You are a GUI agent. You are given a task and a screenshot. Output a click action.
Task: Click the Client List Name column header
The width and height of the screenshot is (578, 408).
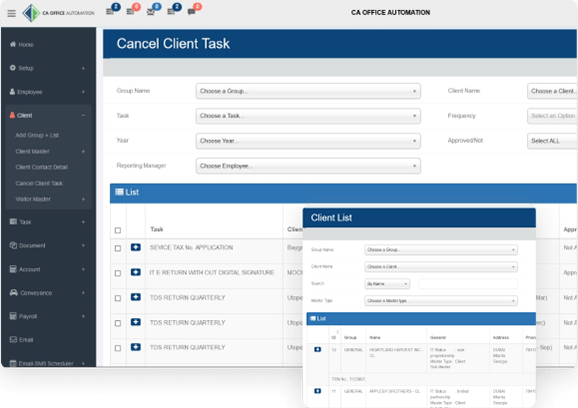(x=375, y=338)
